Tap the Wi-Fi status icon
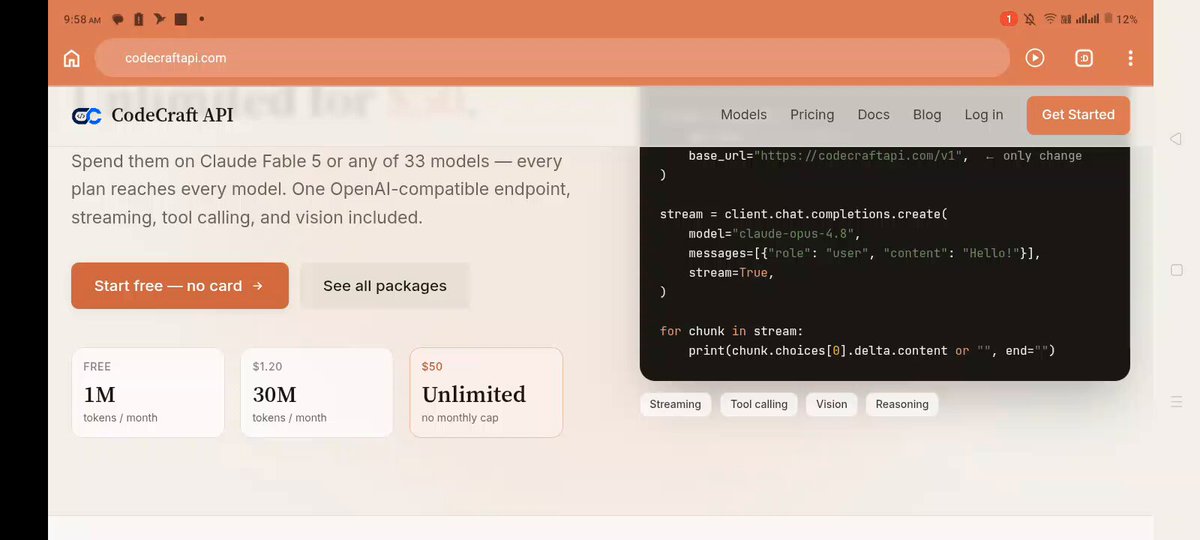 [1050, 19]
